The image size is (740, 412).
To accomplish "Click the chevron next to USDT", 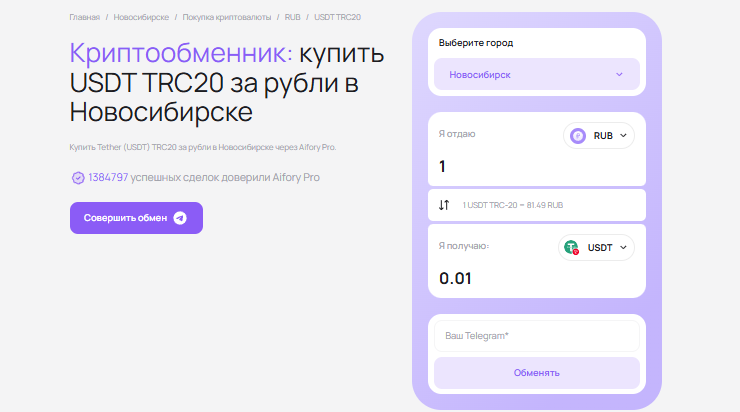I will click(623, 248).
